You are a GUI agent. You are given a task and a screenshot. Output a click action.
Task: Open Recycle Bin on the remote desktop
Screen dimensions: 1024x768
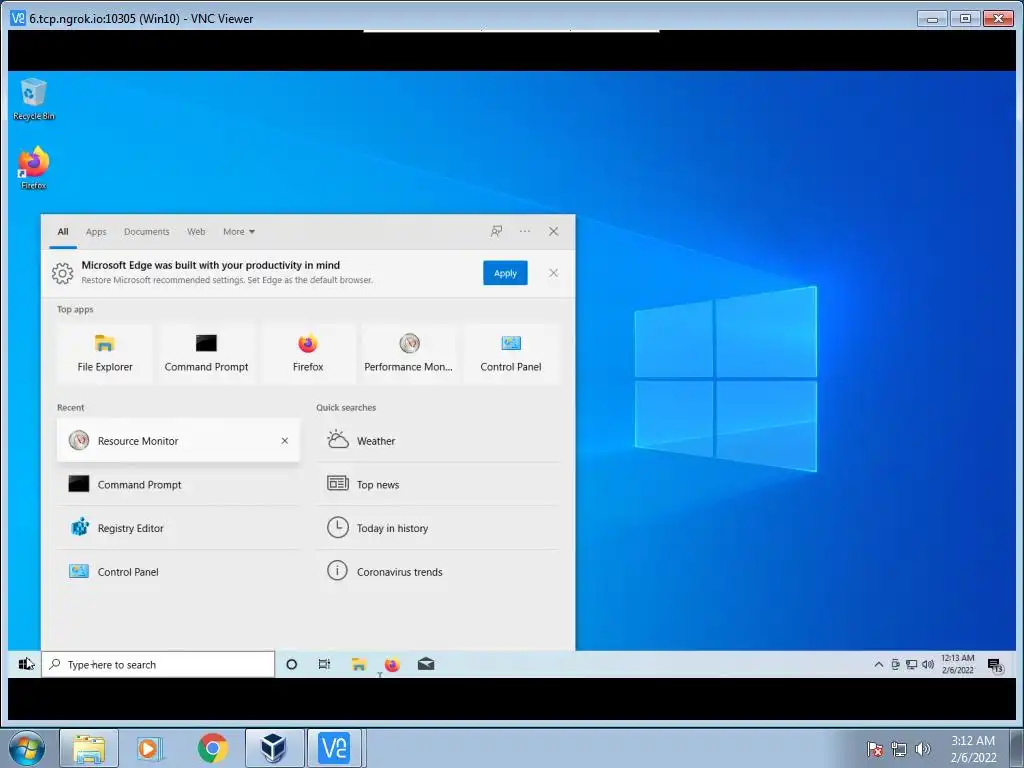(33, 99)
